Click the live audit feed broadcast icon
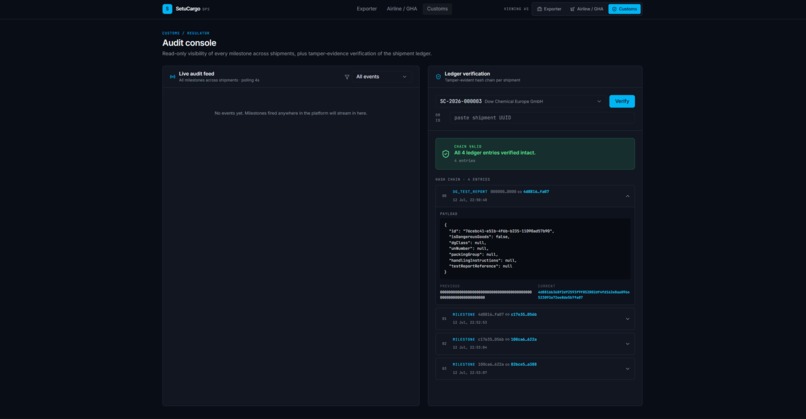806x419 pixels. click(x=172, y=77)
